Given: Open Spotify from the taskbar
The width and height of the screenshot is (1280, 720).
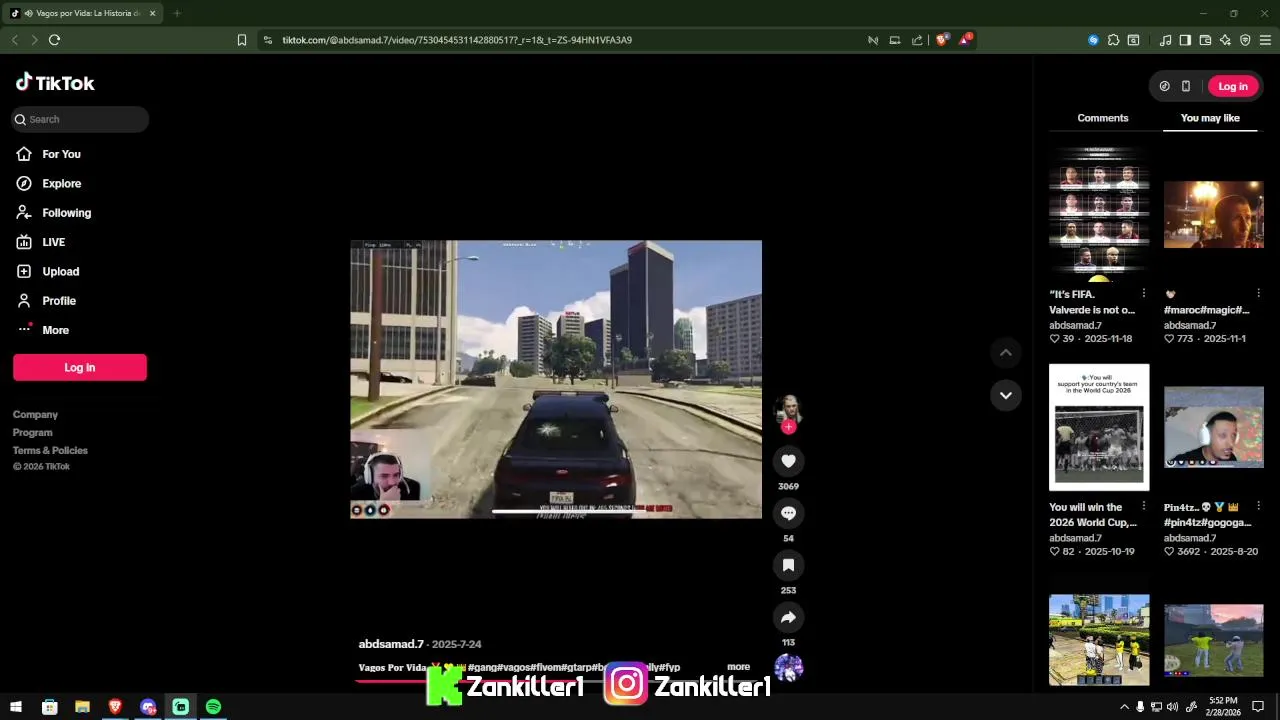Looking at the screenshot, I should 213,706.
